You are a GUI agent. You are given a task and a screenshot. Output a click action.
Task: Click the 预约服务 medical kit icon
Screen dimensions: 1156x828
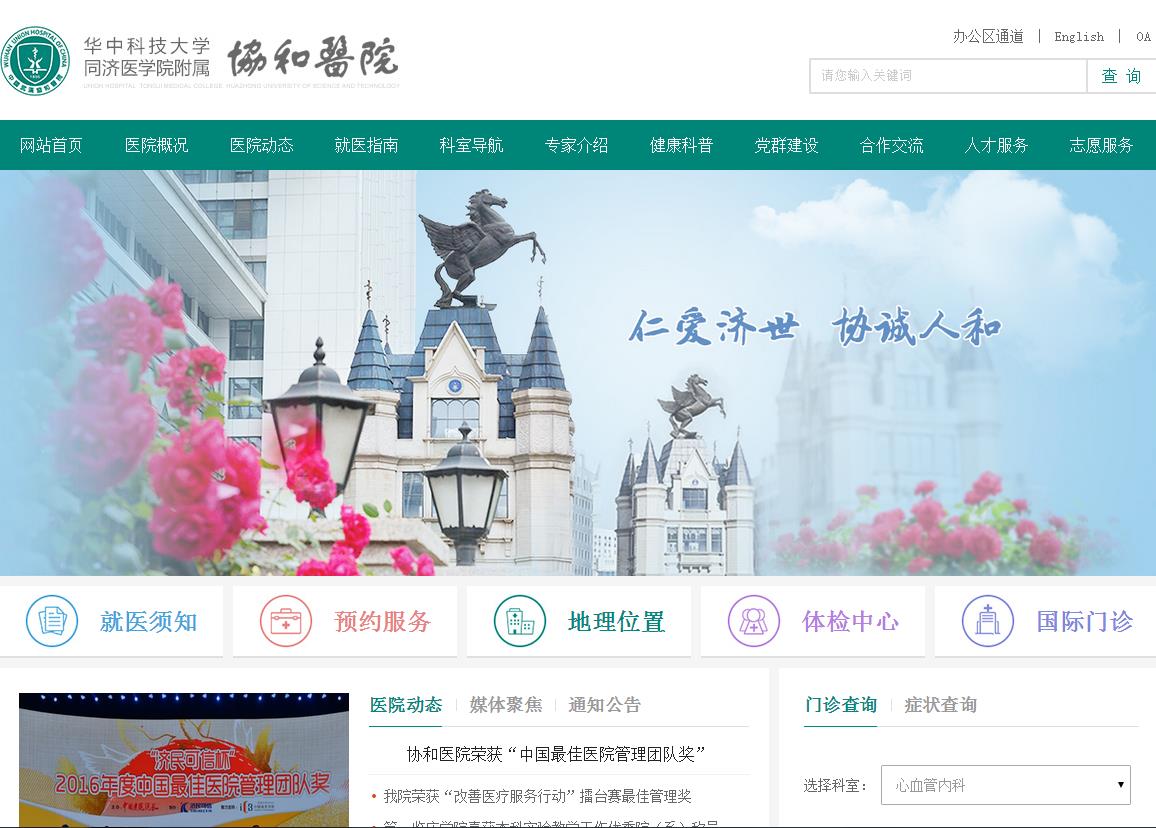pyautogui.click(x=286, y=621)
